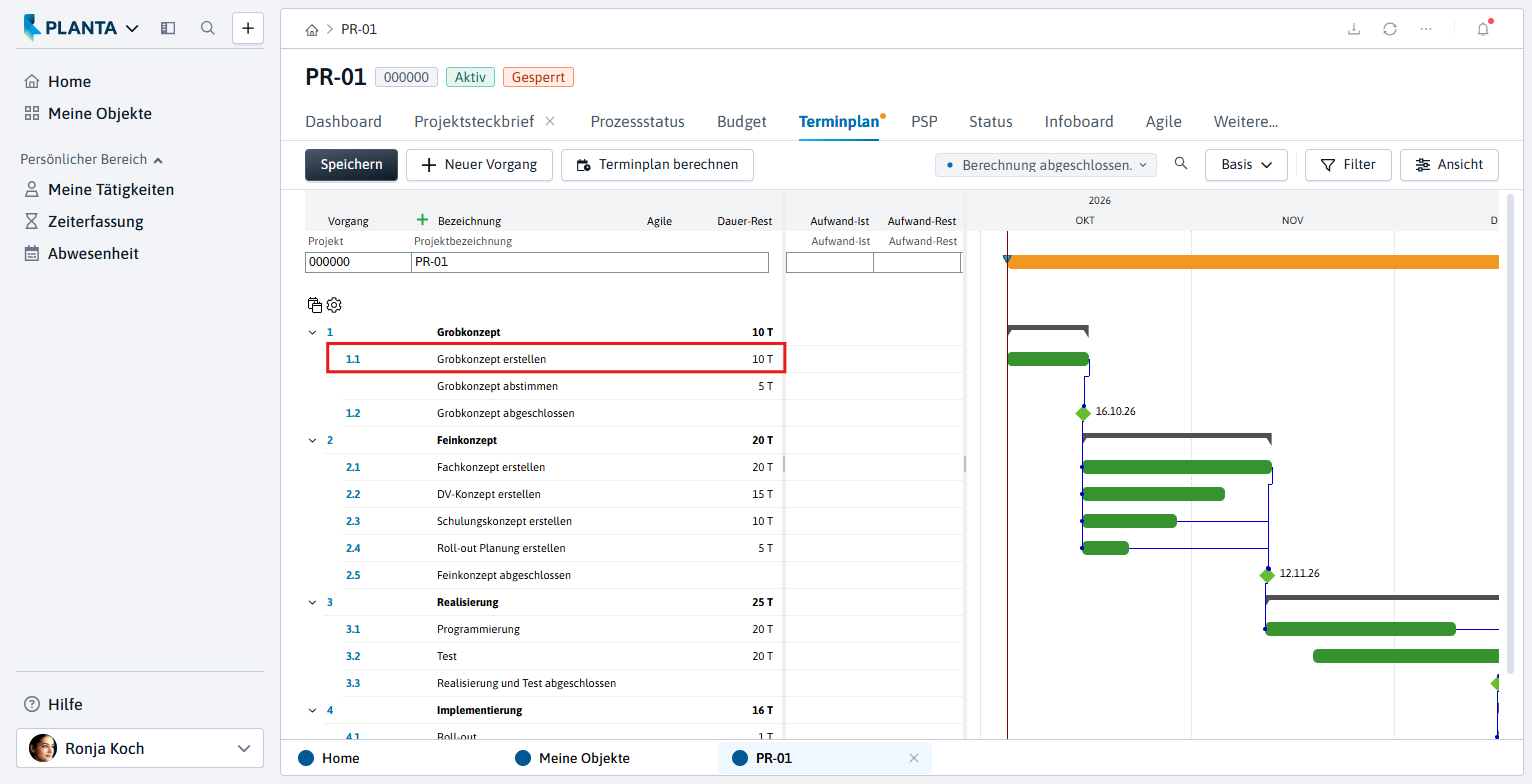Click the download icon in top bar

pos(1354,29)
